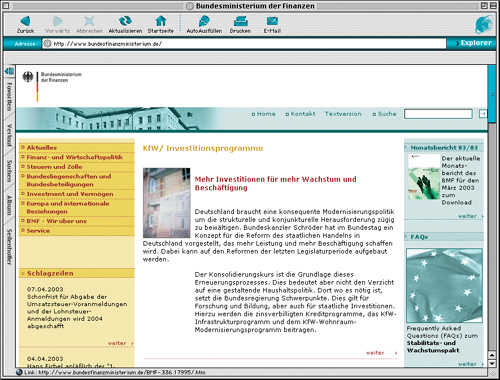
Task: Open the Seitenhalter sidebar tab
Action: pos(9,247)
